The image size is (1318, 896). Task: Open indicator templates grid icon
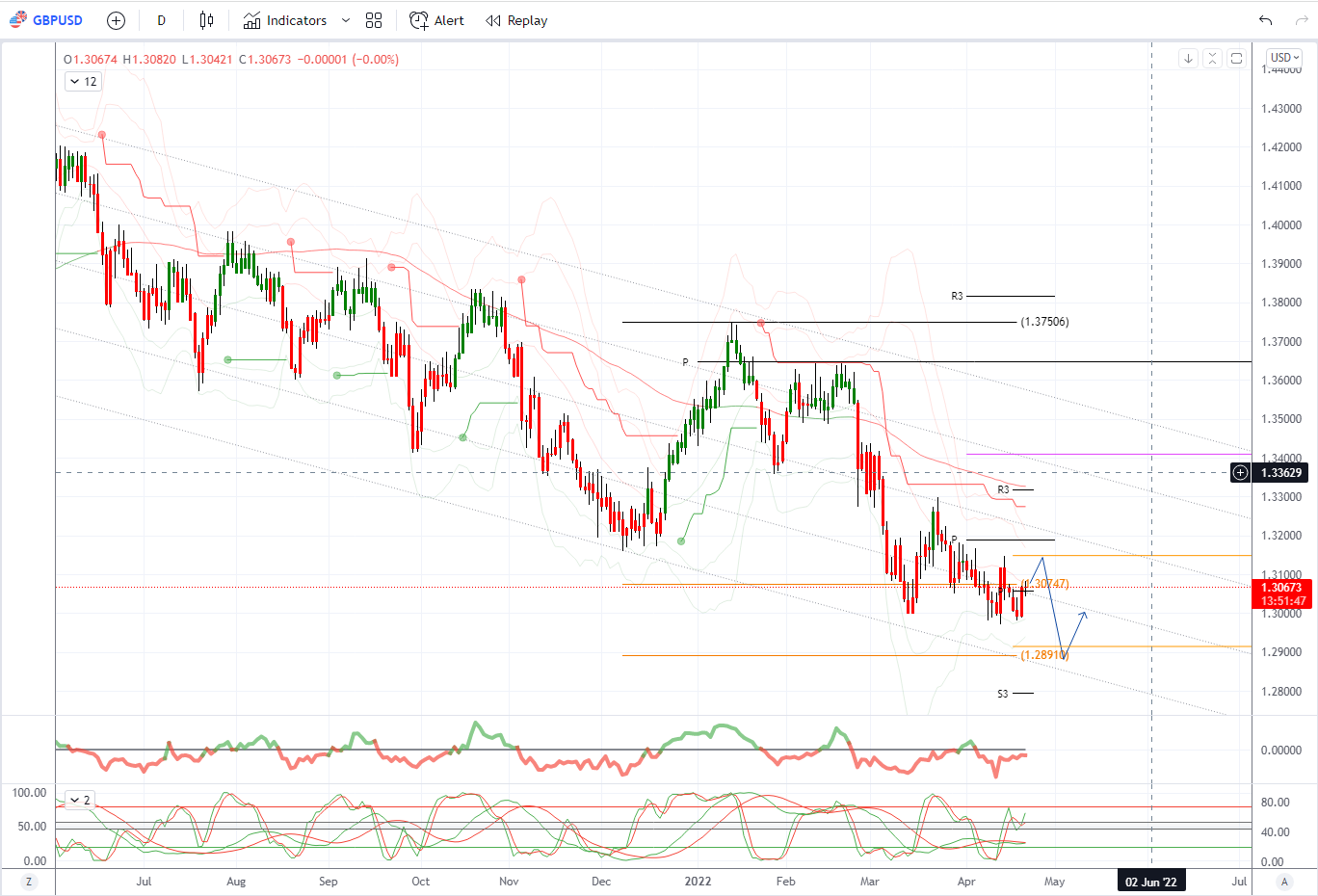pos(374,20)
